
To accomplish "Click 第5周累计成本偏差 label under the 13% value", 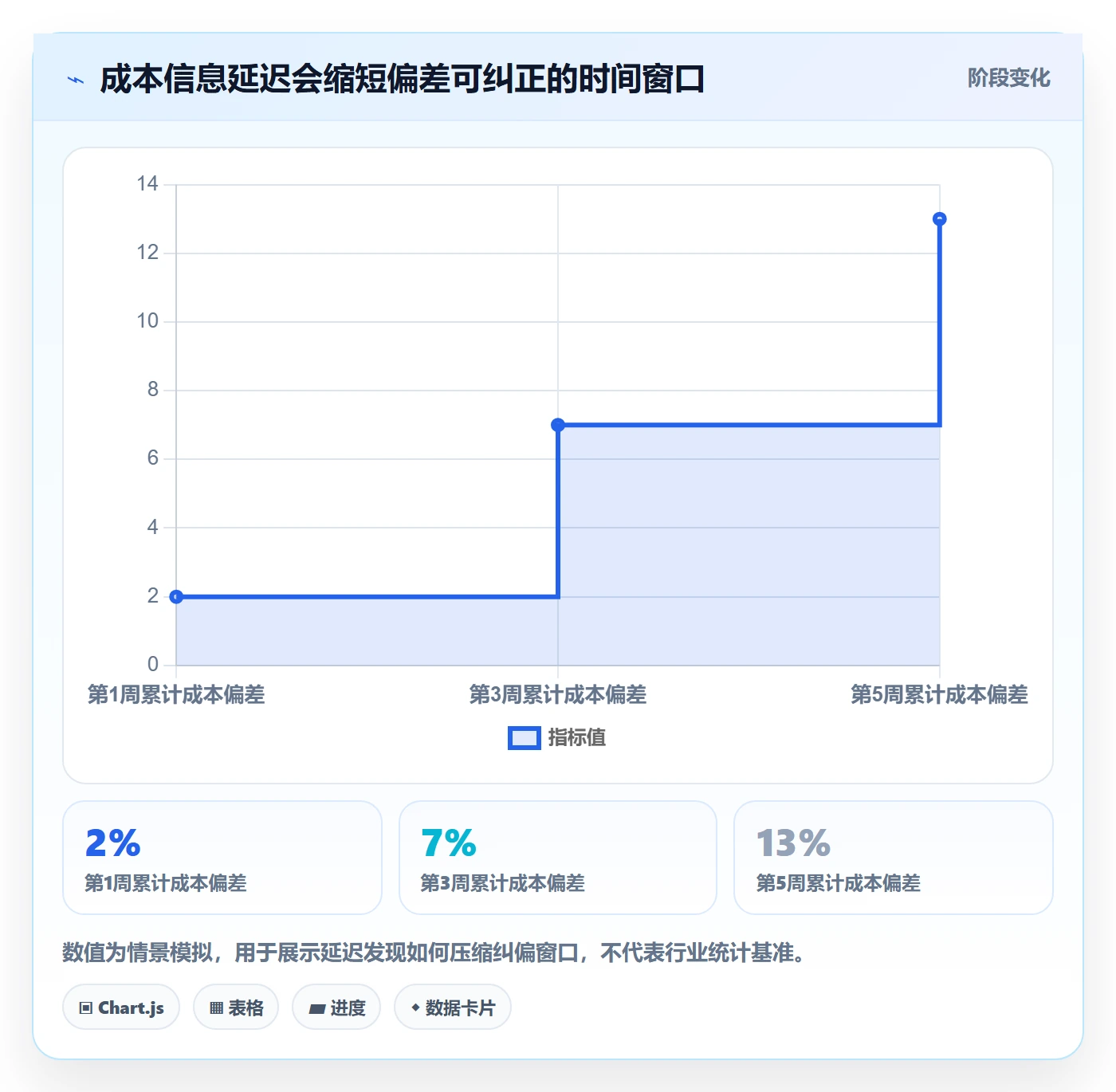I will click(839, 883).
